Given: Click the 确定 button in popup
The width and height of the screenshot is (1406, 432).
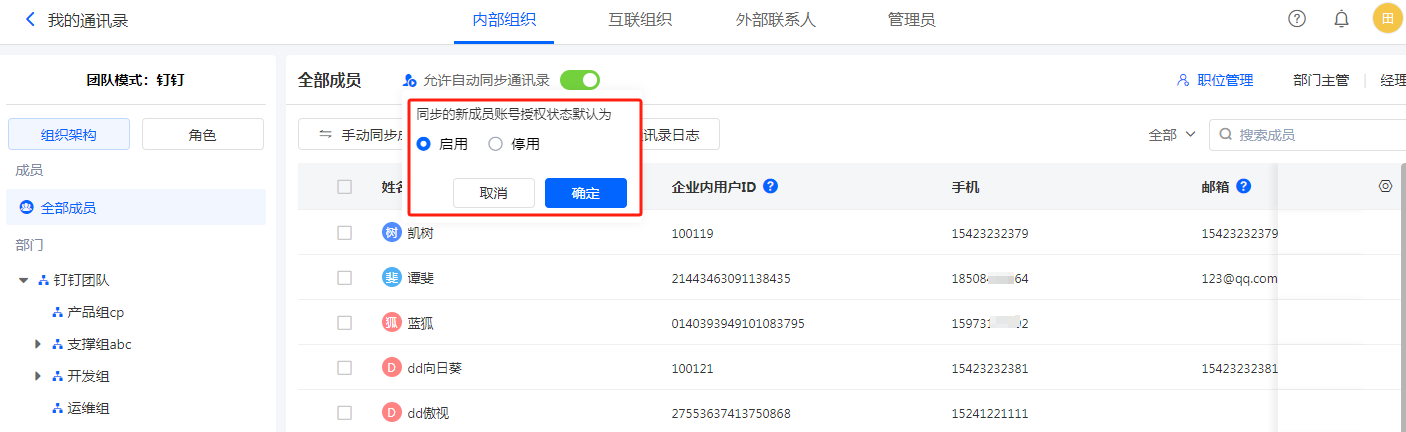Looking at the screenshot, I should tap(585, 193).
